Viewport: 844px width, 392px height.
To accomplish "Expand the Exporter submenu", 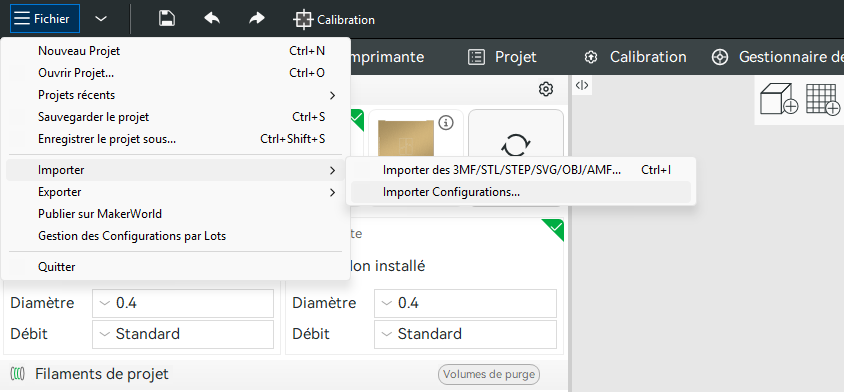I will coord(175,192).
